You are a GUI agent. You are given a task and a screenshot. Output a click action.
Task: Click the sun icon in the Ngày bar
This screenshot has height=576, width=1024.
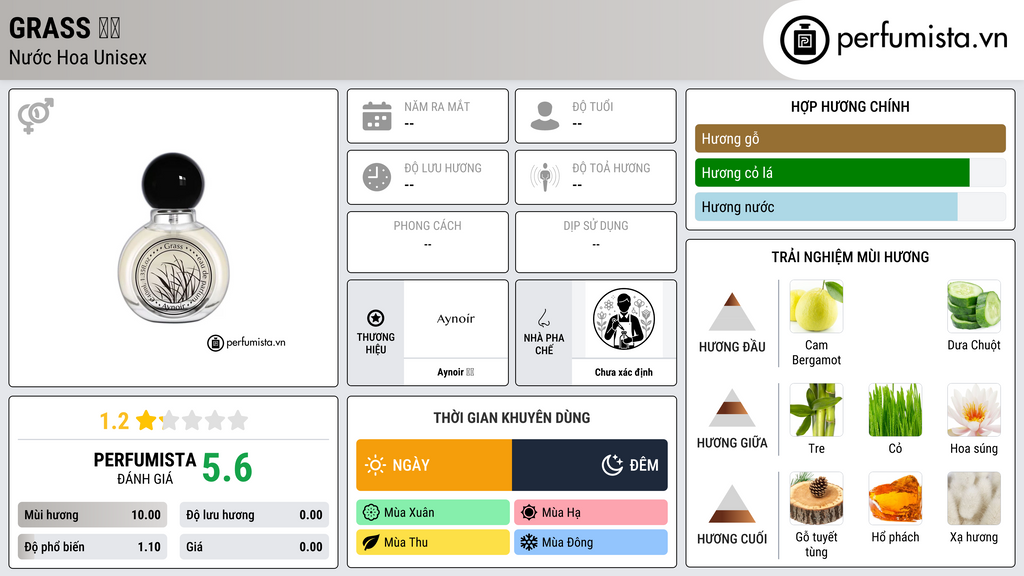375,465
